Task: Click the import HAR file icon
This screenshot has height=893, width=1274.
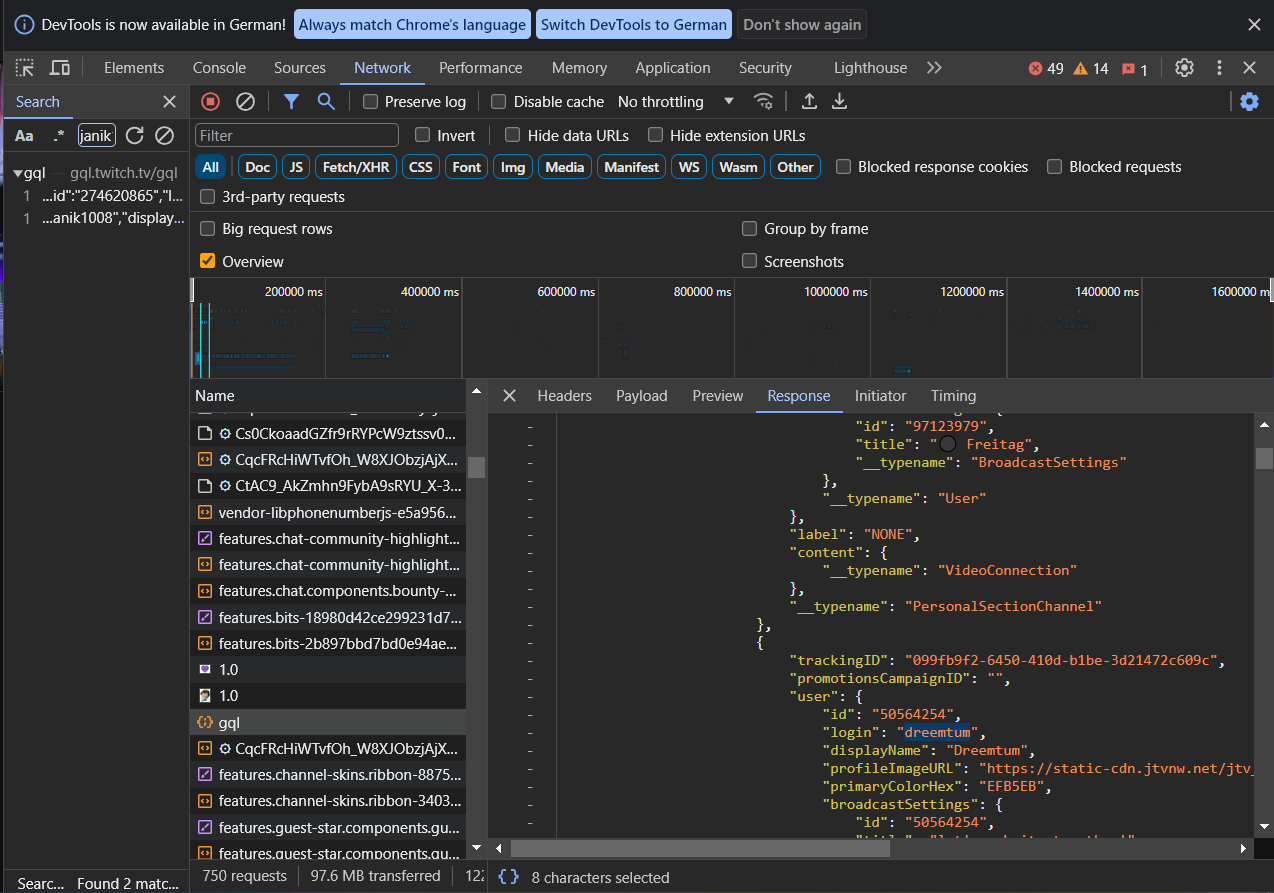Action: pyautogui.click(x=809, y=101)
